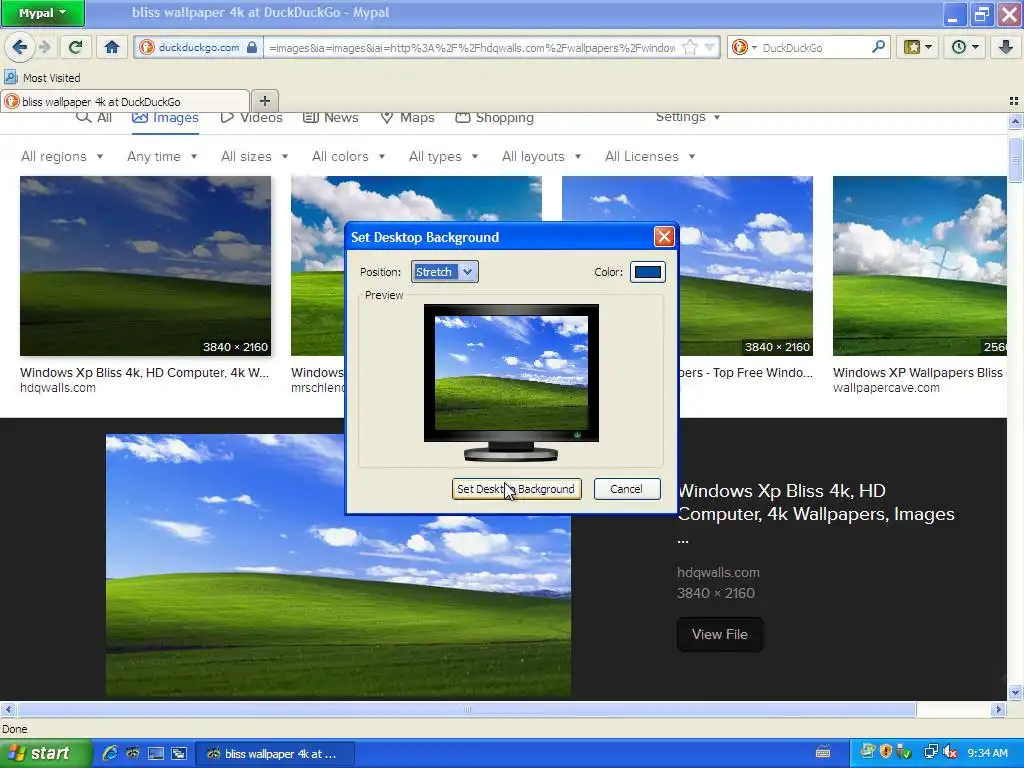Select the bliss wallpaper taskbar button
Screen dimensions: 1024x768
point(274,754)
